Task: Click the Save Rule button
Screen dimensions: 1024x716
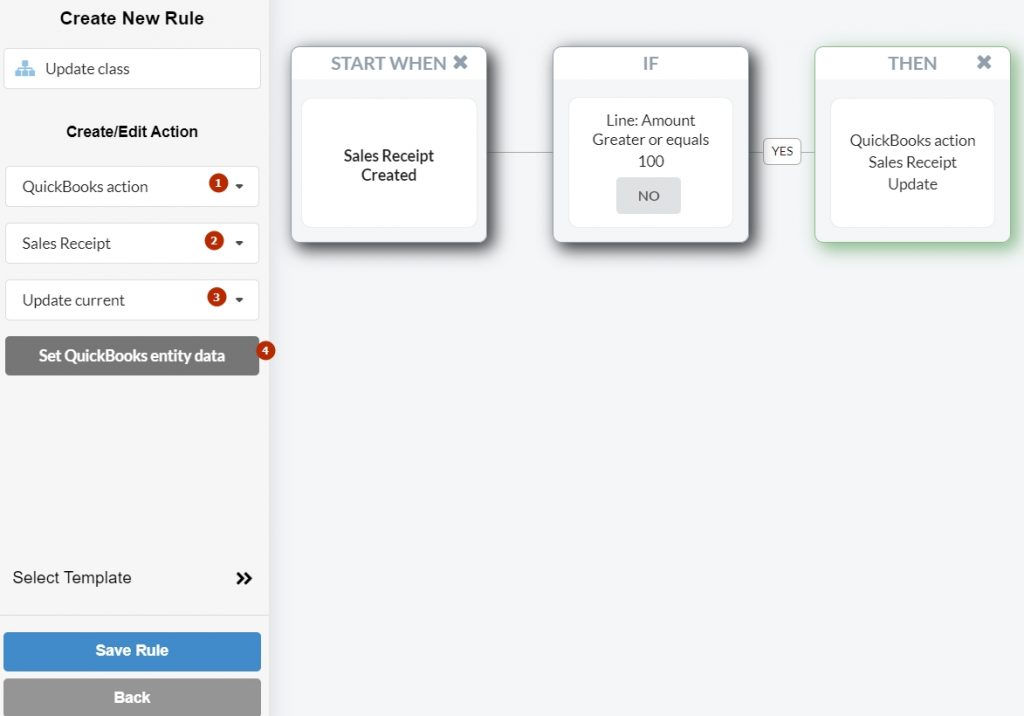Action: coord(132,651)
